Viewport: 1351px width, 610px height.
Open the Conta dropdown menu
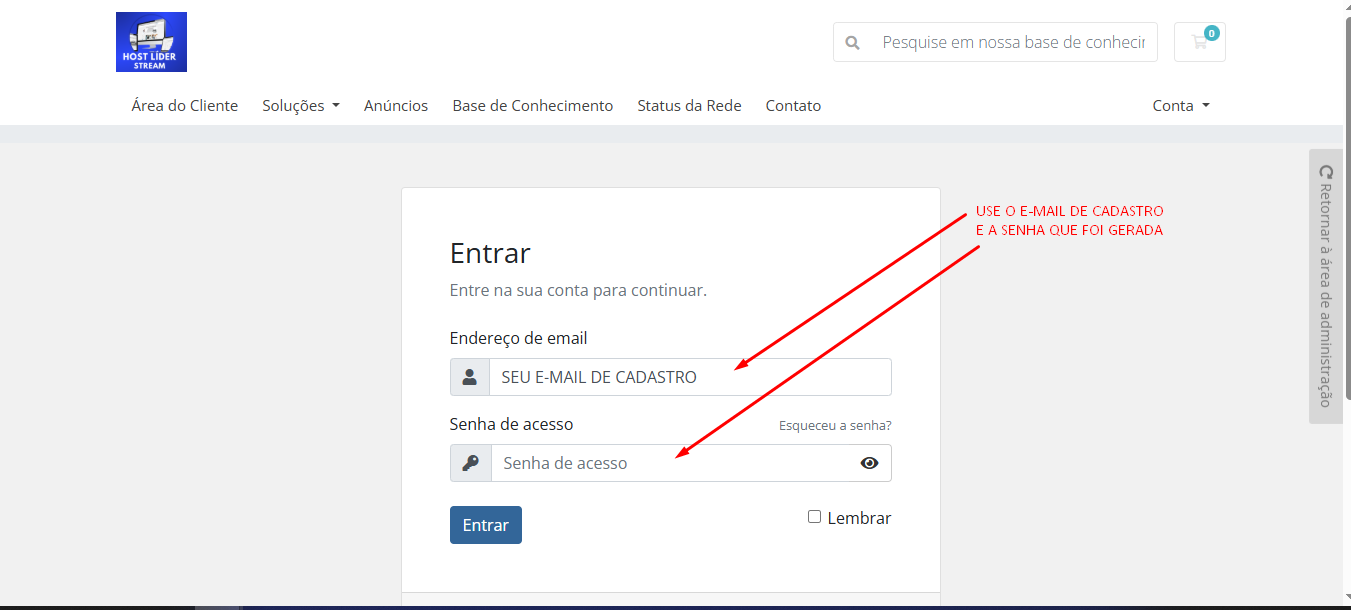tap(1180, 106)
